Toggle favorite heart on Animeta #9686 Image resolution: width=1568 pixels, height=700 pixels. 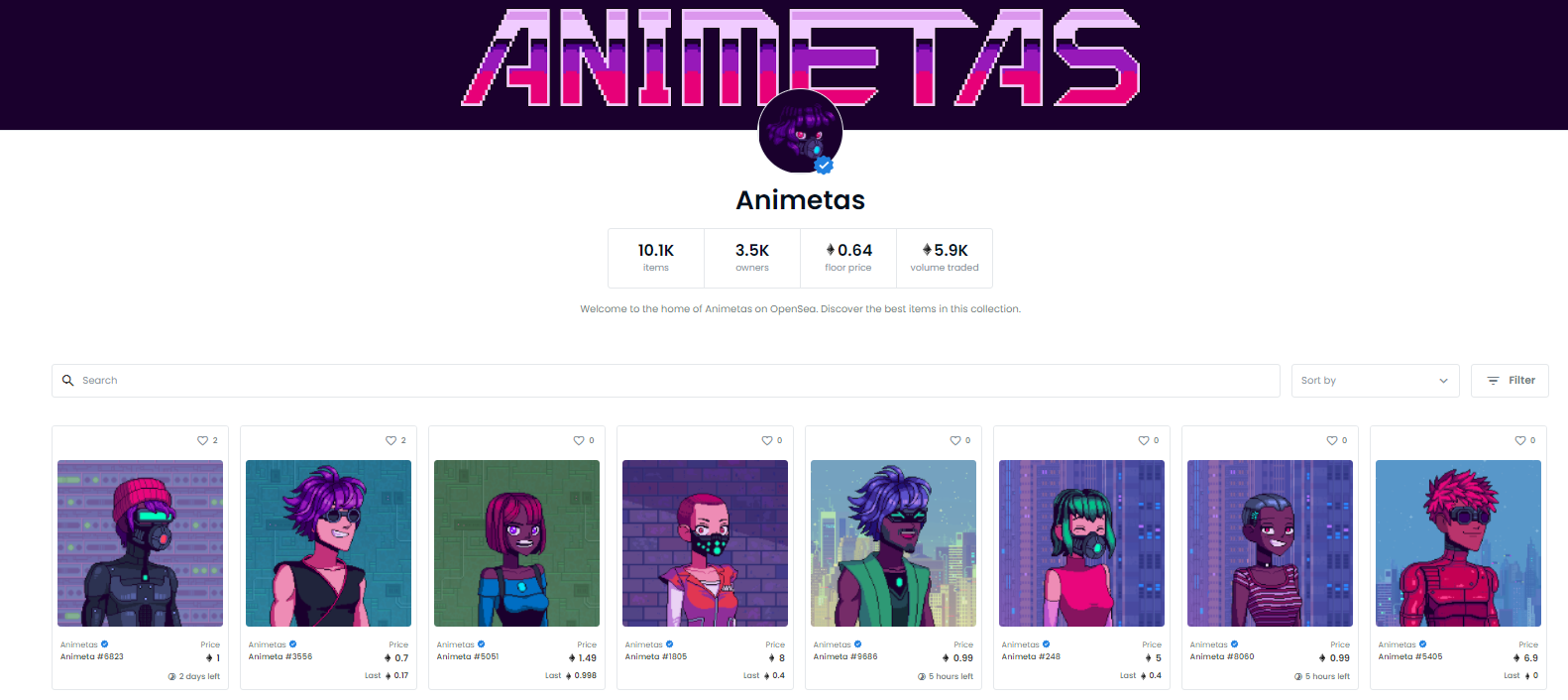point(955,440)
